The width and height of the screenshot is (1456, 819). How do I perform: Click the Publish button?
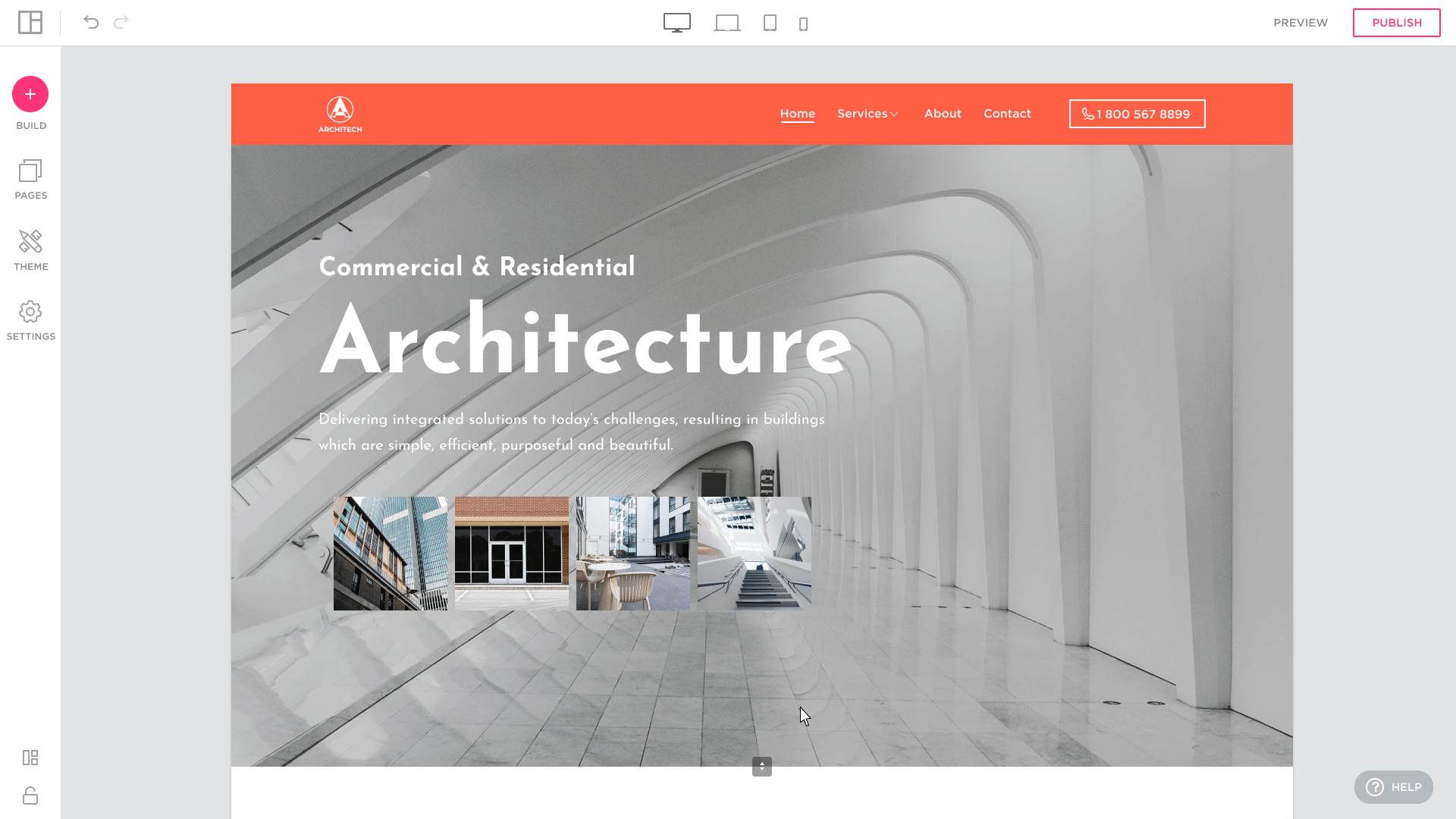1396,23
